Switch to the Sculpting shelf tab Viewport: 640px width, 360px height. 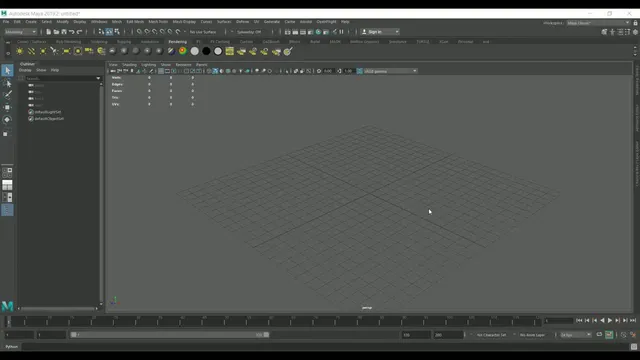[x=99, y=42]
